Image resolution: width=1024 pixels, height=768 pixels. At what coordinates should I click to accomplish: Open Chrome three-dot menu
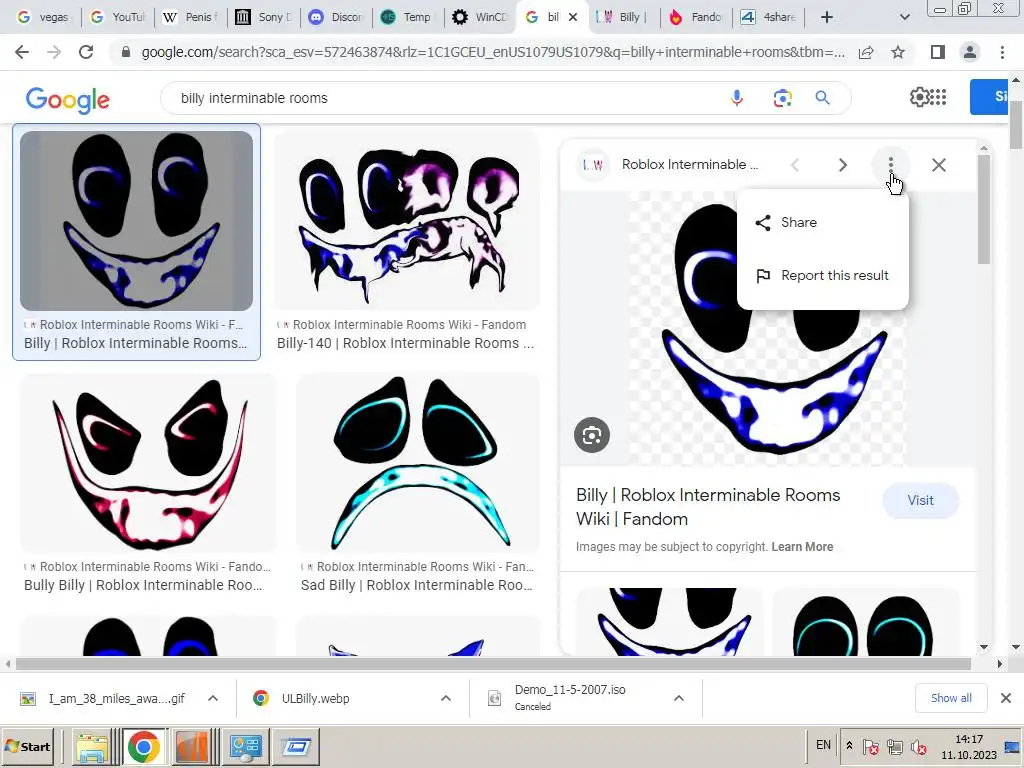1002,52
